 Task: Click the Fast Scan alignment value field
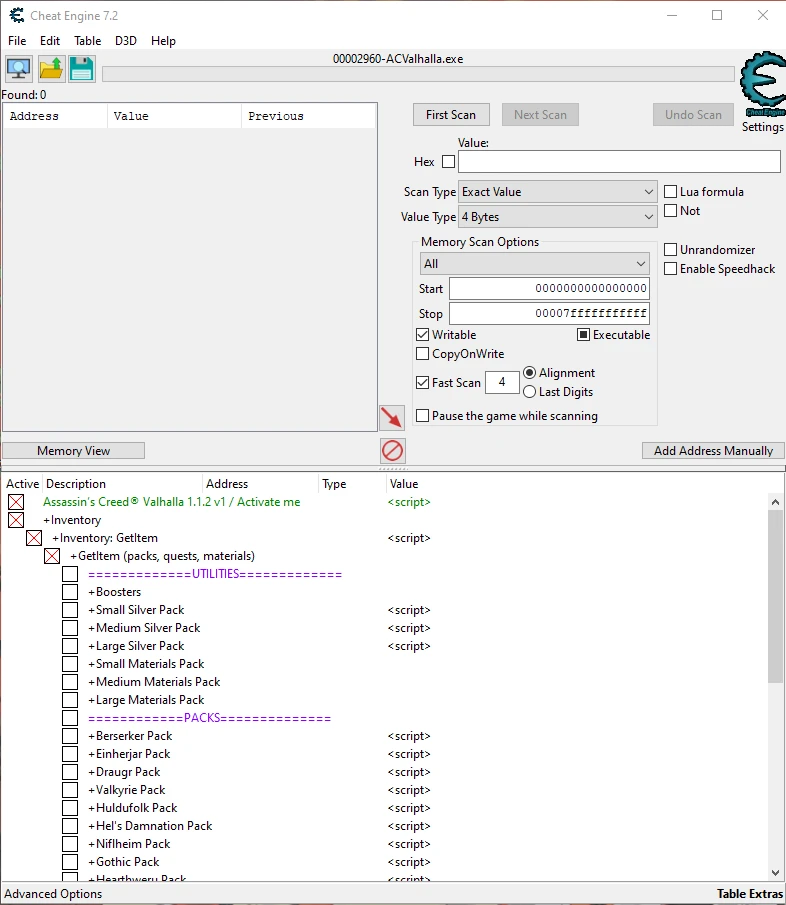coord(502,382)
